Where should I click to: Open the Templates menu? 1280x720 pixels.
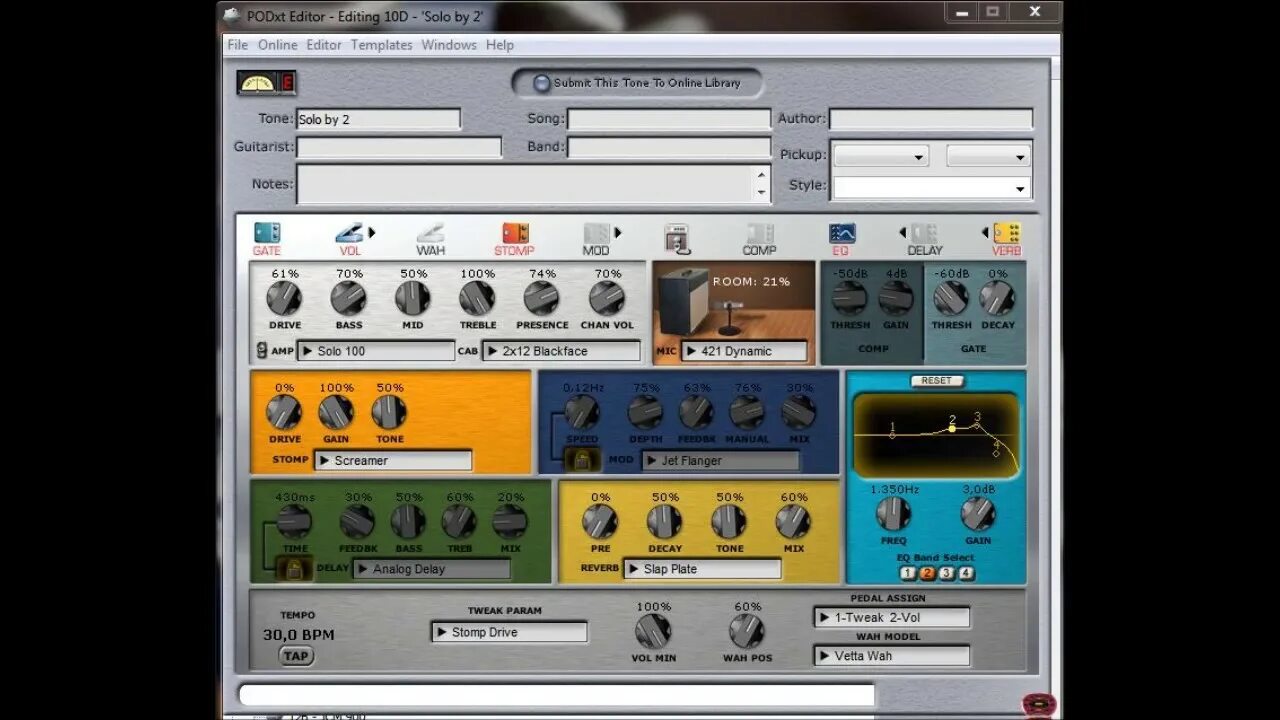(381, 45)
